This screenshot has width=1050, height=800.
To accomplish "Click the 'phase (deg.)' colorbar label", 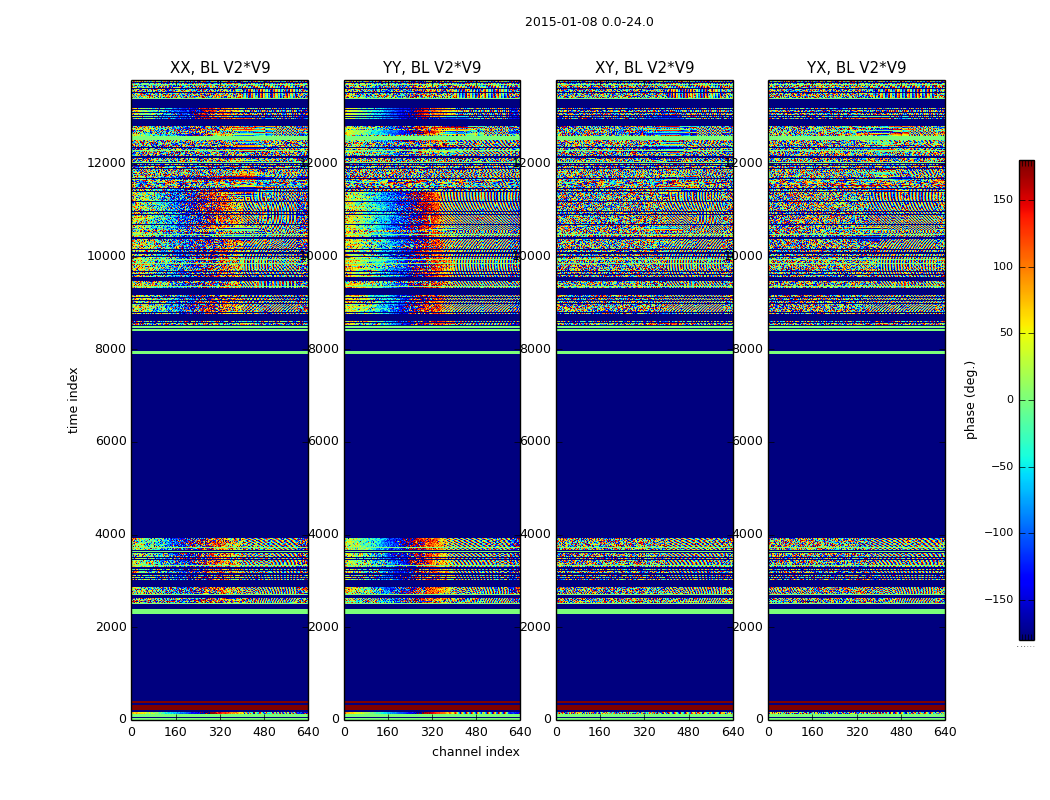I will tap(970, 399).
